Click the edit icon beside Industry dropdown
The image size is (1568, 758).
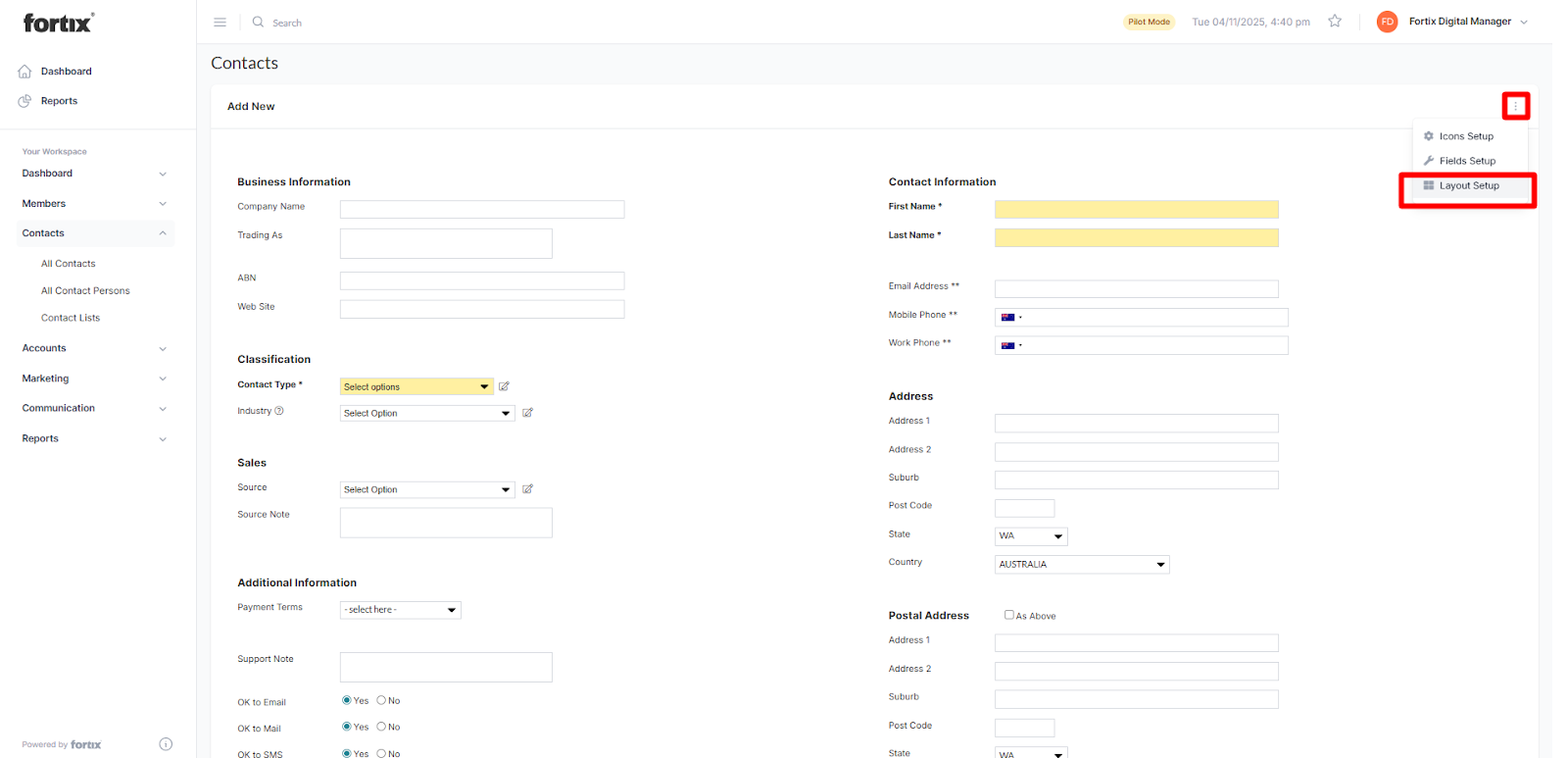pos(527,413)
